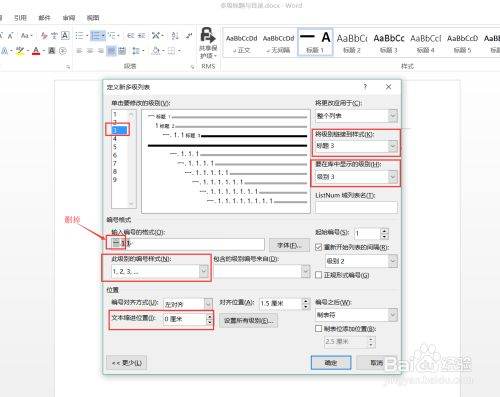The width and height of the screenshot is (500, 397).
Task: Click the Aa change case icon
Action: coord(26,35)
